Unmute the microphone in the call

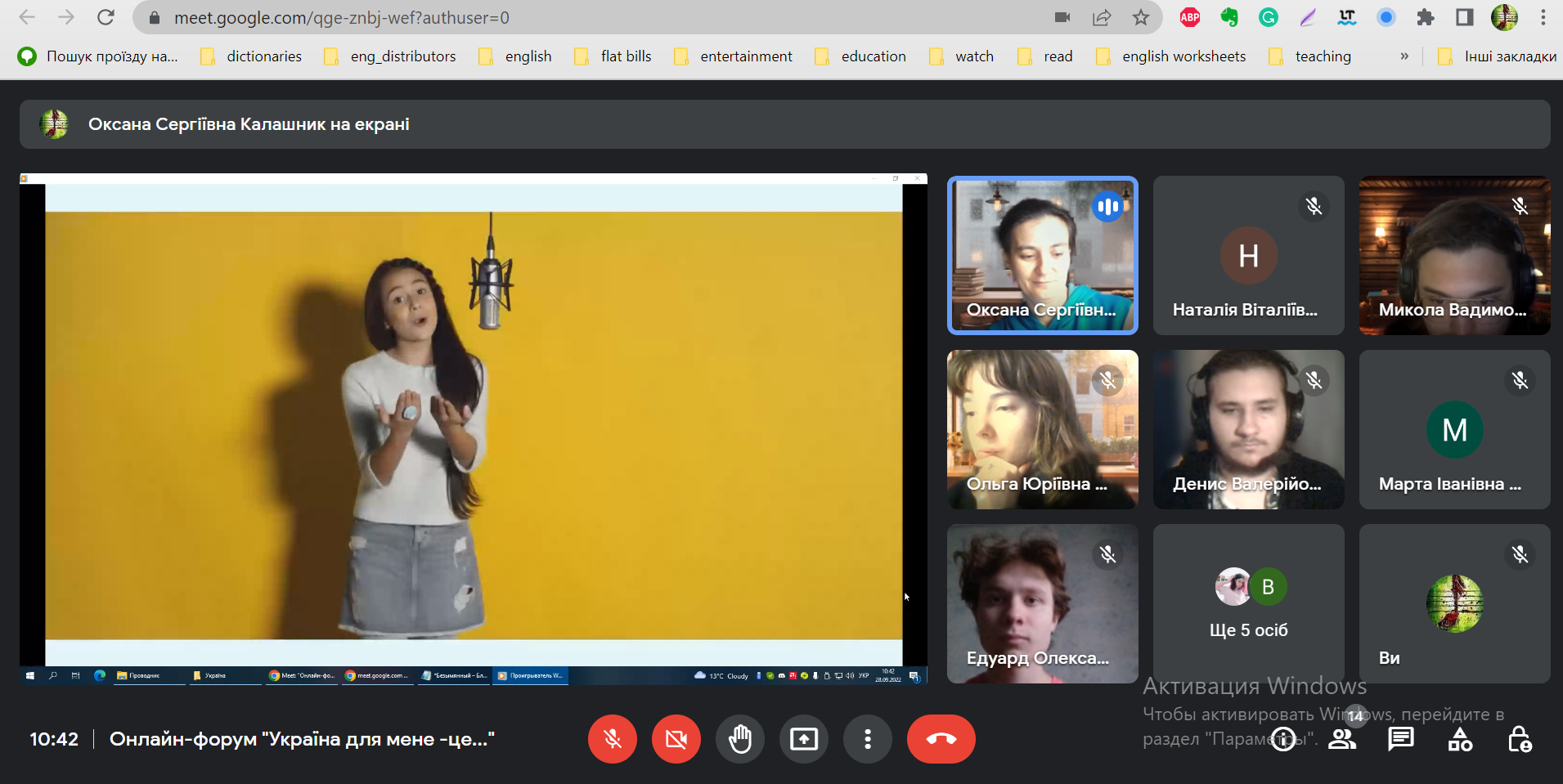tap(613, 739)
